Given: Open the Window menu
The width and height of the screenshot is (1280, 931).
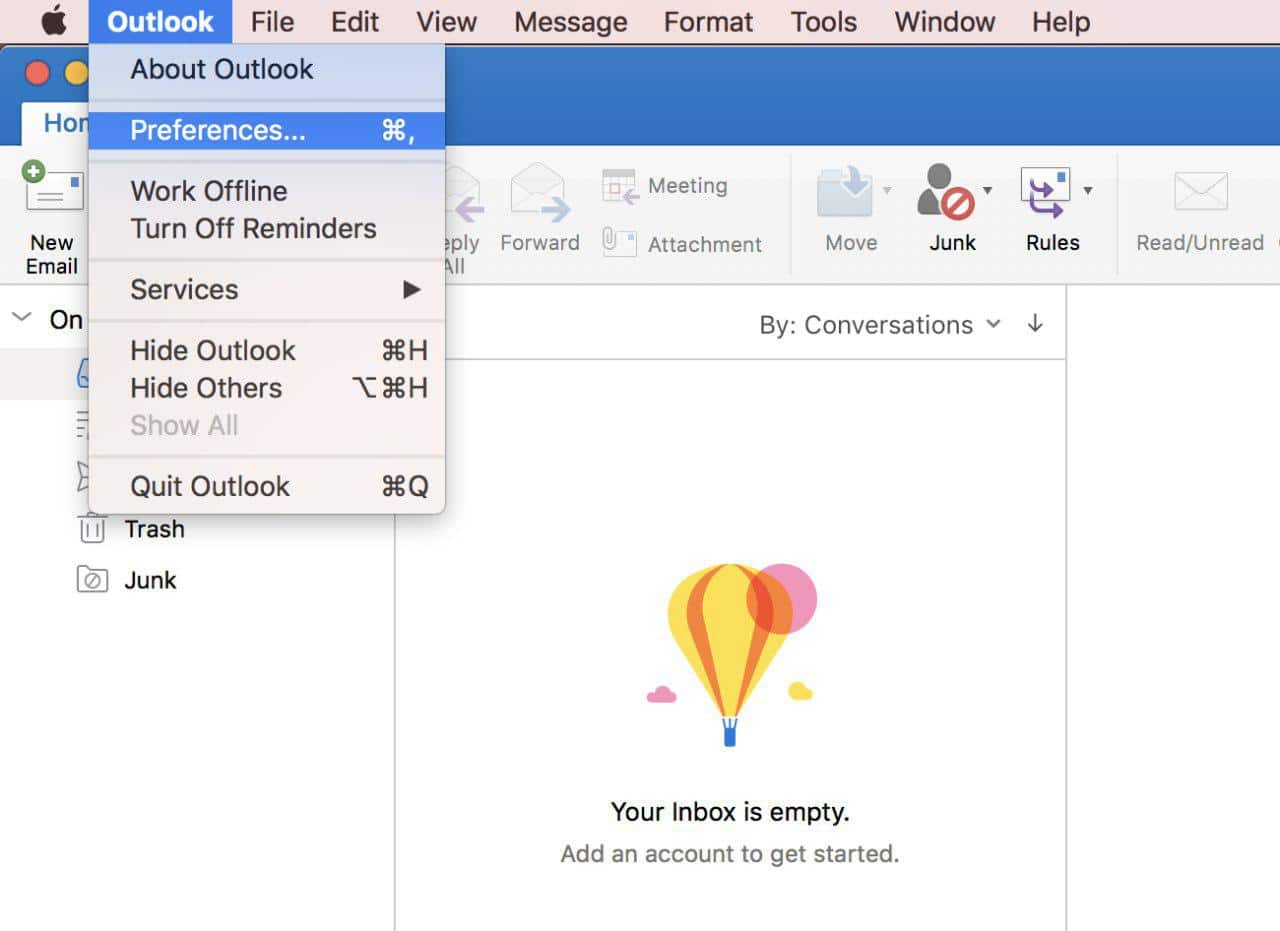Looking at the screenshot, I should pos(945,21).
